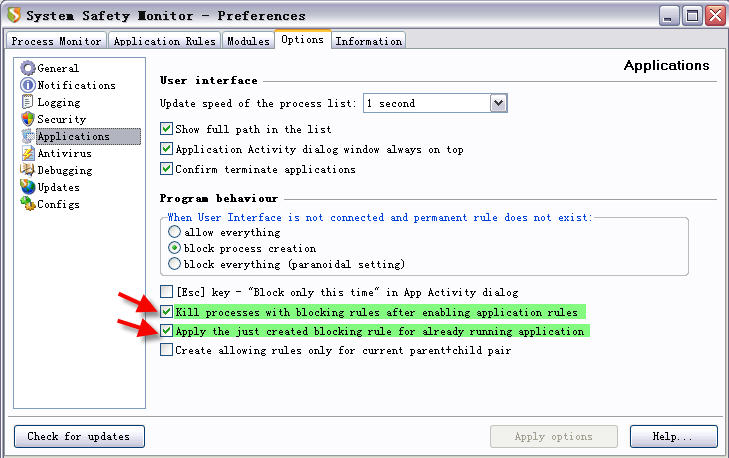The width and height of the screenshot is (729, 458).
Task: Click the Help... button
Action: 674,436
